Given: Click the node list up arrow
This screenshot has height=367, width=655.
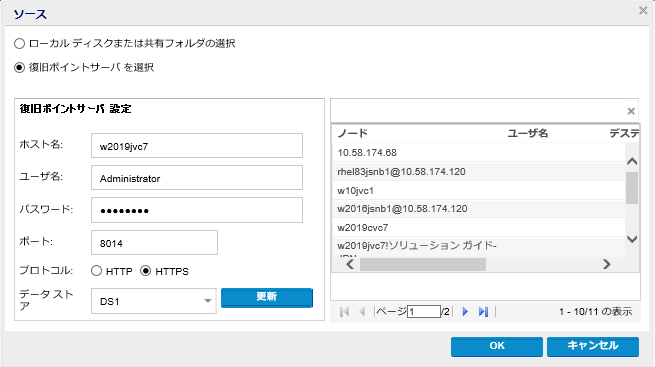Looking at the screenshot, I should (632, 161).
